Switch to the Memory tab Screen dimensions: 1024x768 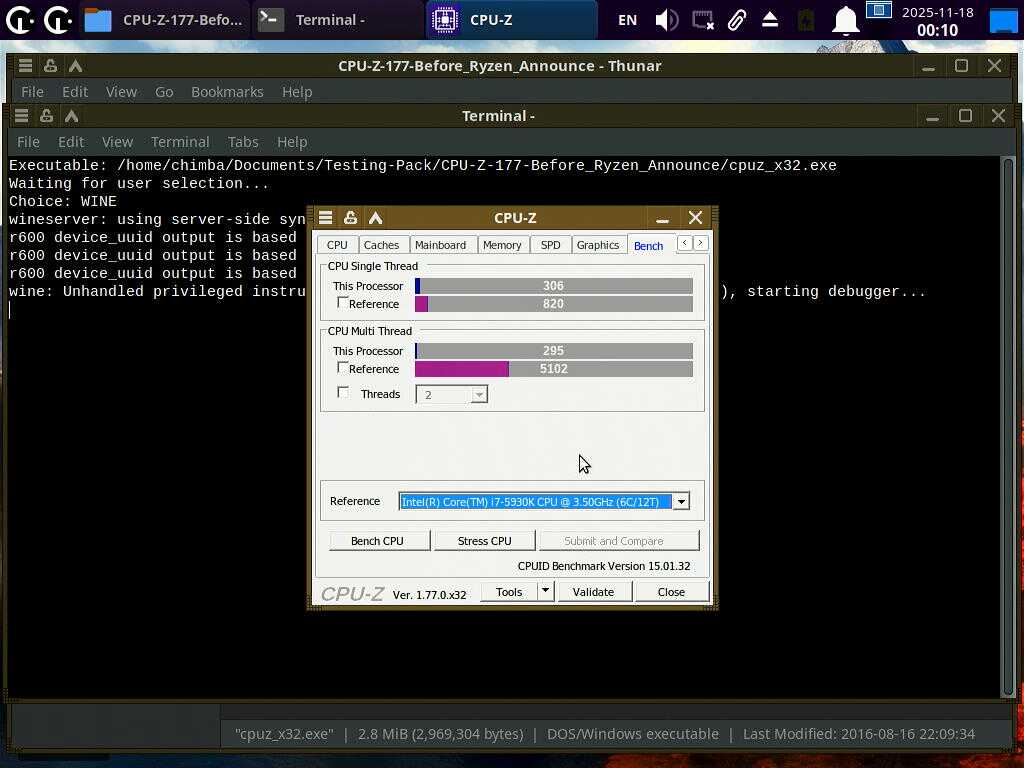(x=502, y=245)
